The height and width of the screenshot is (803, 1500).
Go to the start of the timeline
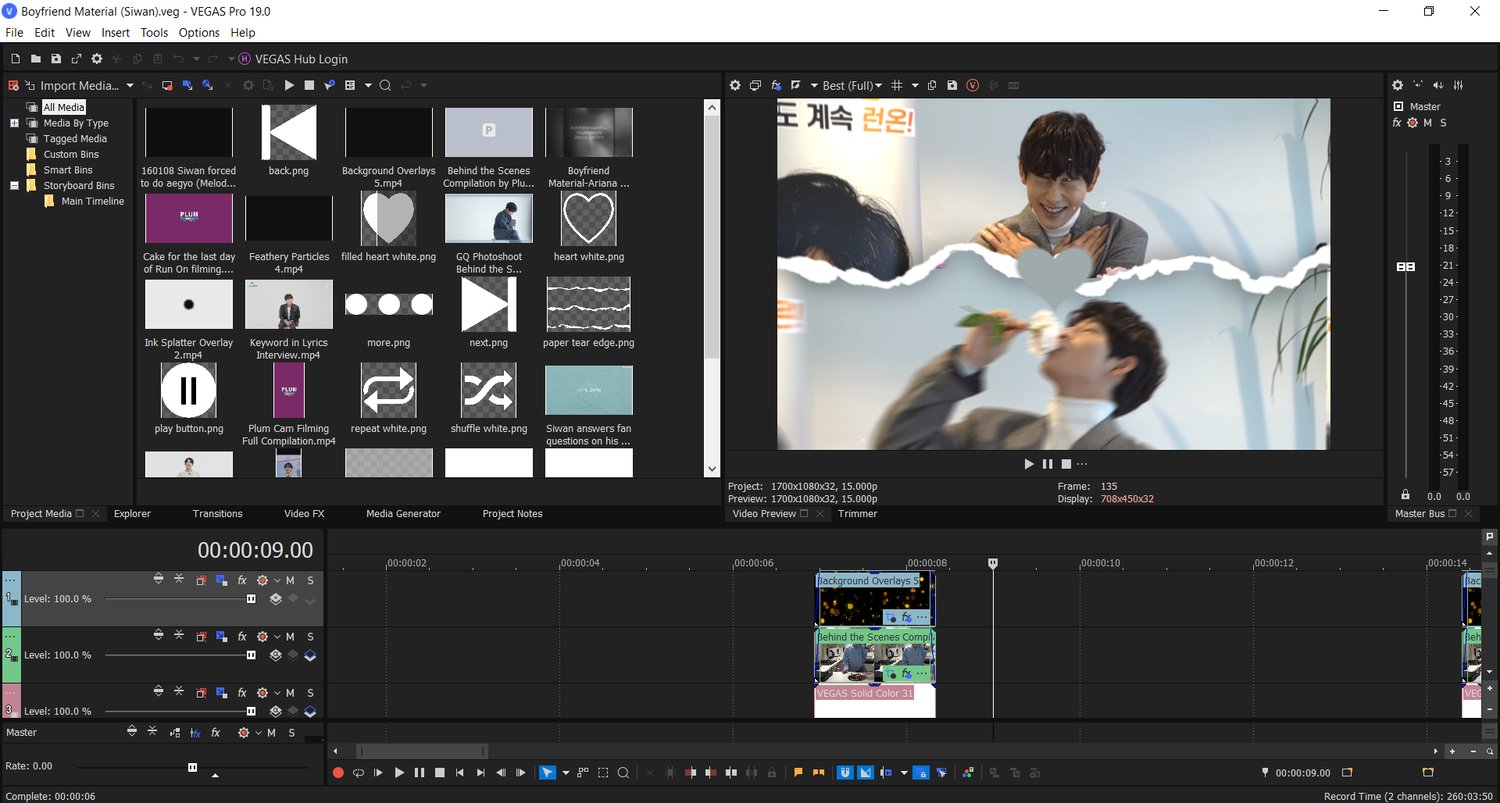[460, 773]
